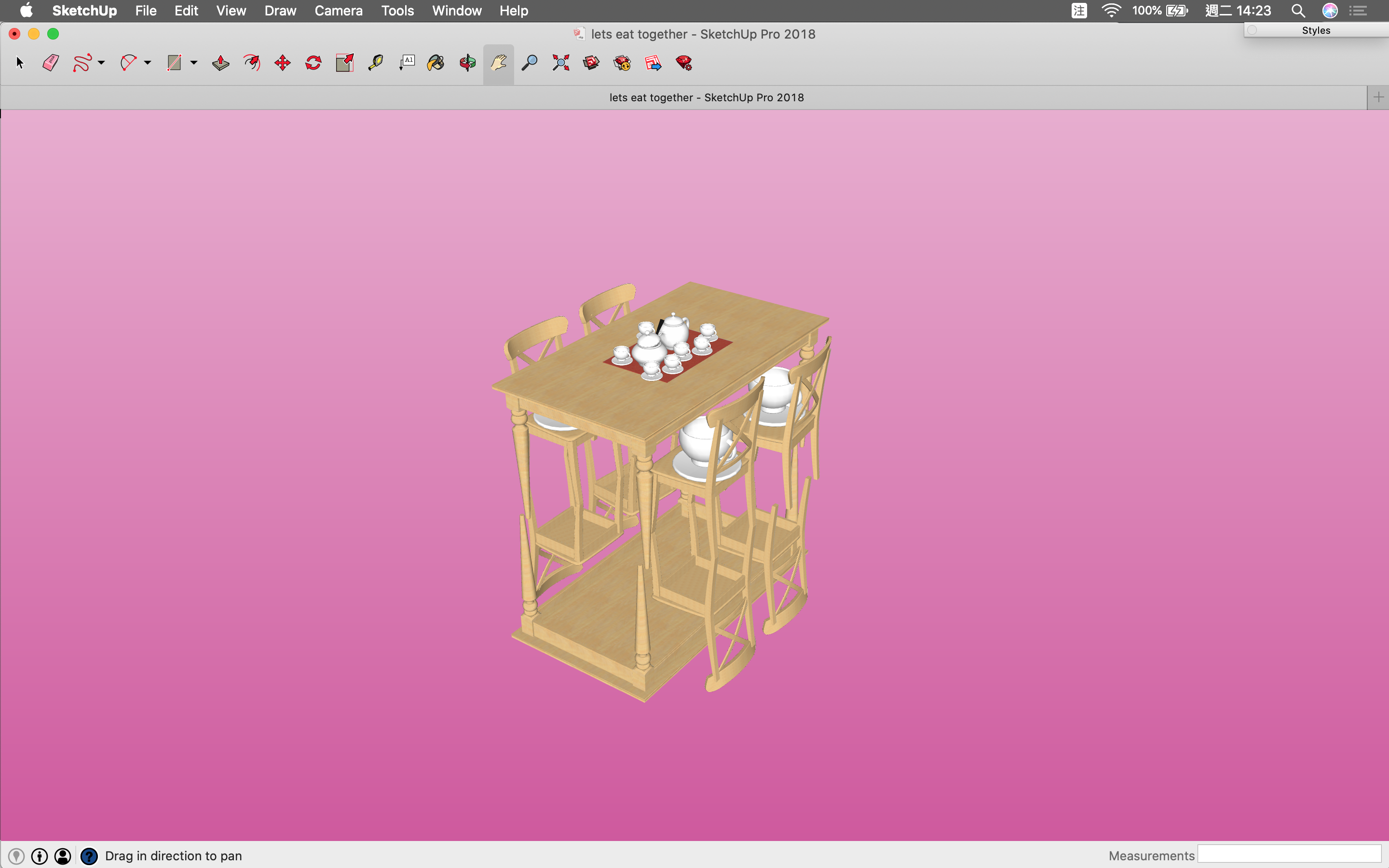Toggle the geo-location status icon
This screenshot has height=868, width=1389.
[x=17, y=856]
